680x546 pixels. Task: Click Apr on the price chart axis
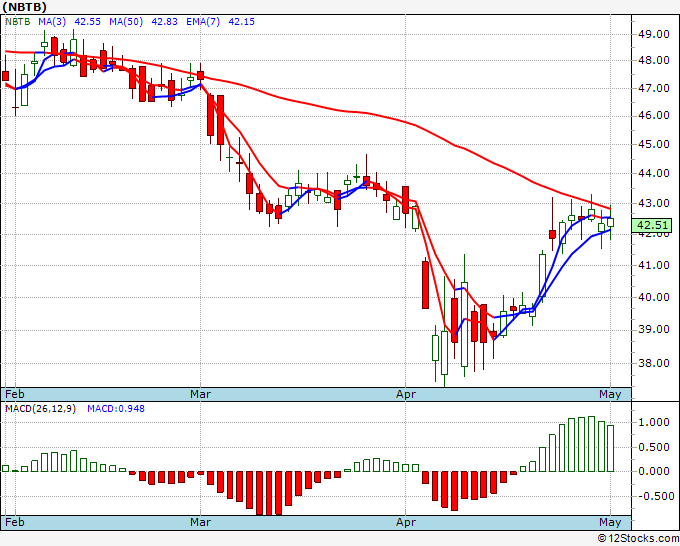406,394
